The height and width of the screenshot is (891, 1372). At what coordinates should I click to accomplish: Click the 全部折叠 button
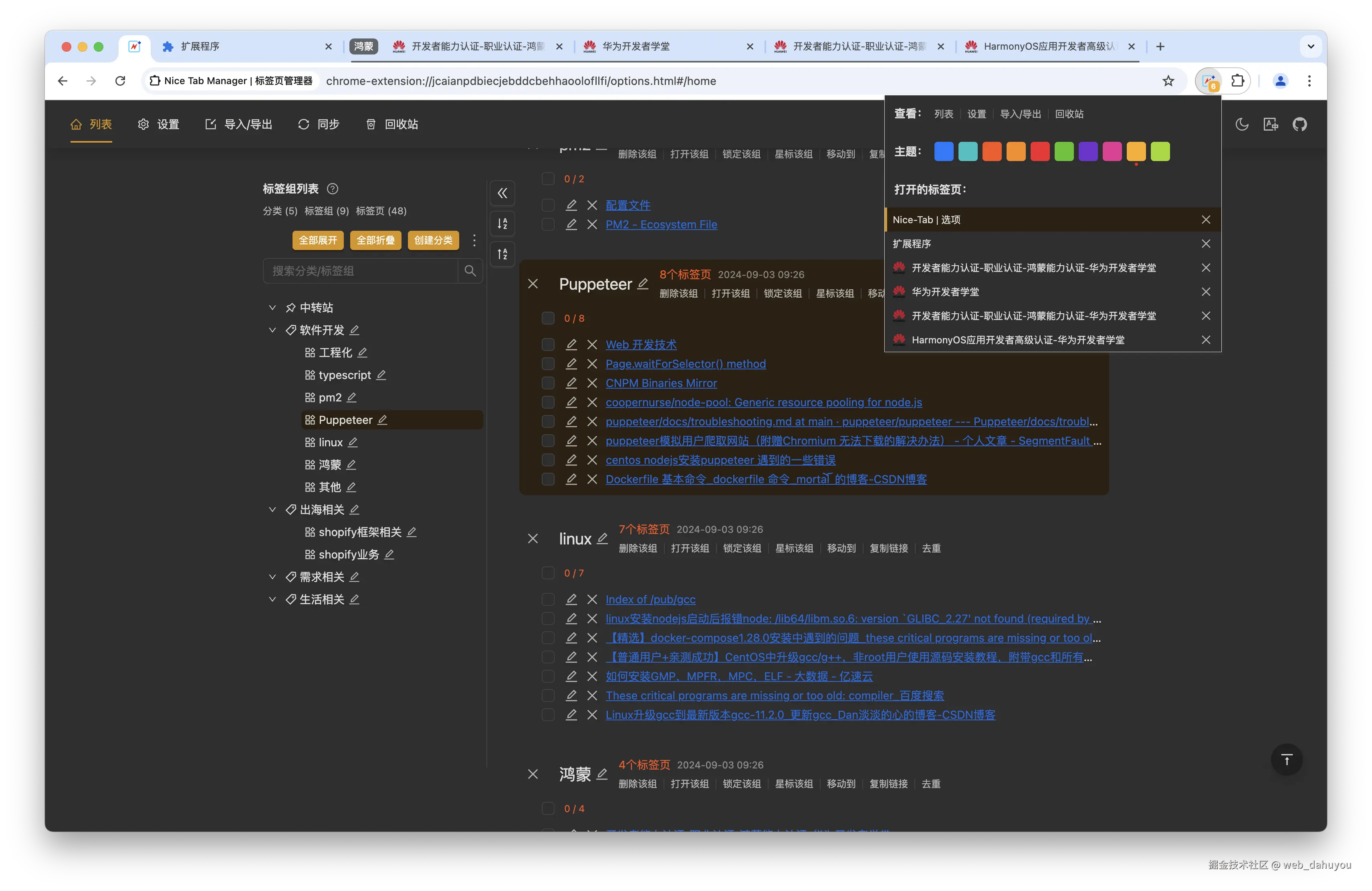[x=375, y=240]
